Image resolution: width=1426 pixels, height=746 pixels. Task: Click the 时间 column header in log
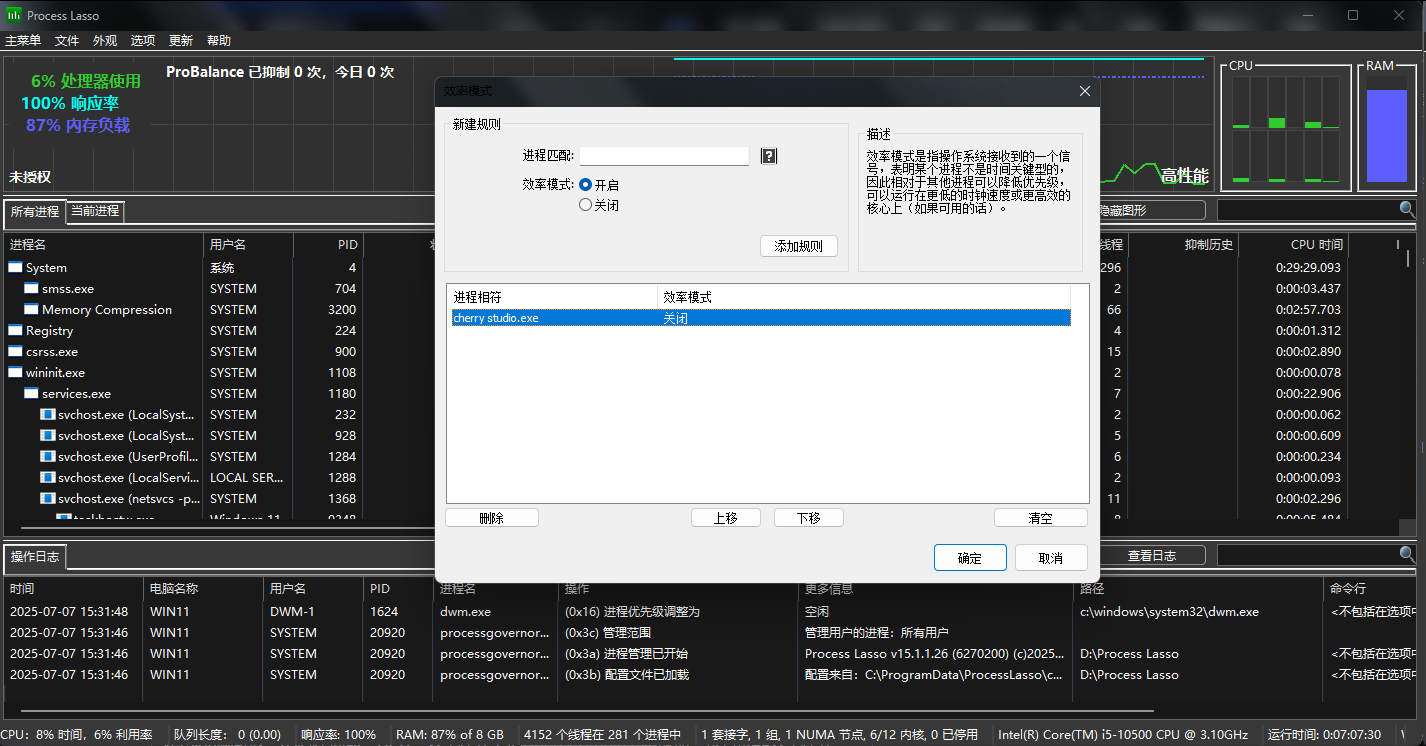(x=75, y=589)
